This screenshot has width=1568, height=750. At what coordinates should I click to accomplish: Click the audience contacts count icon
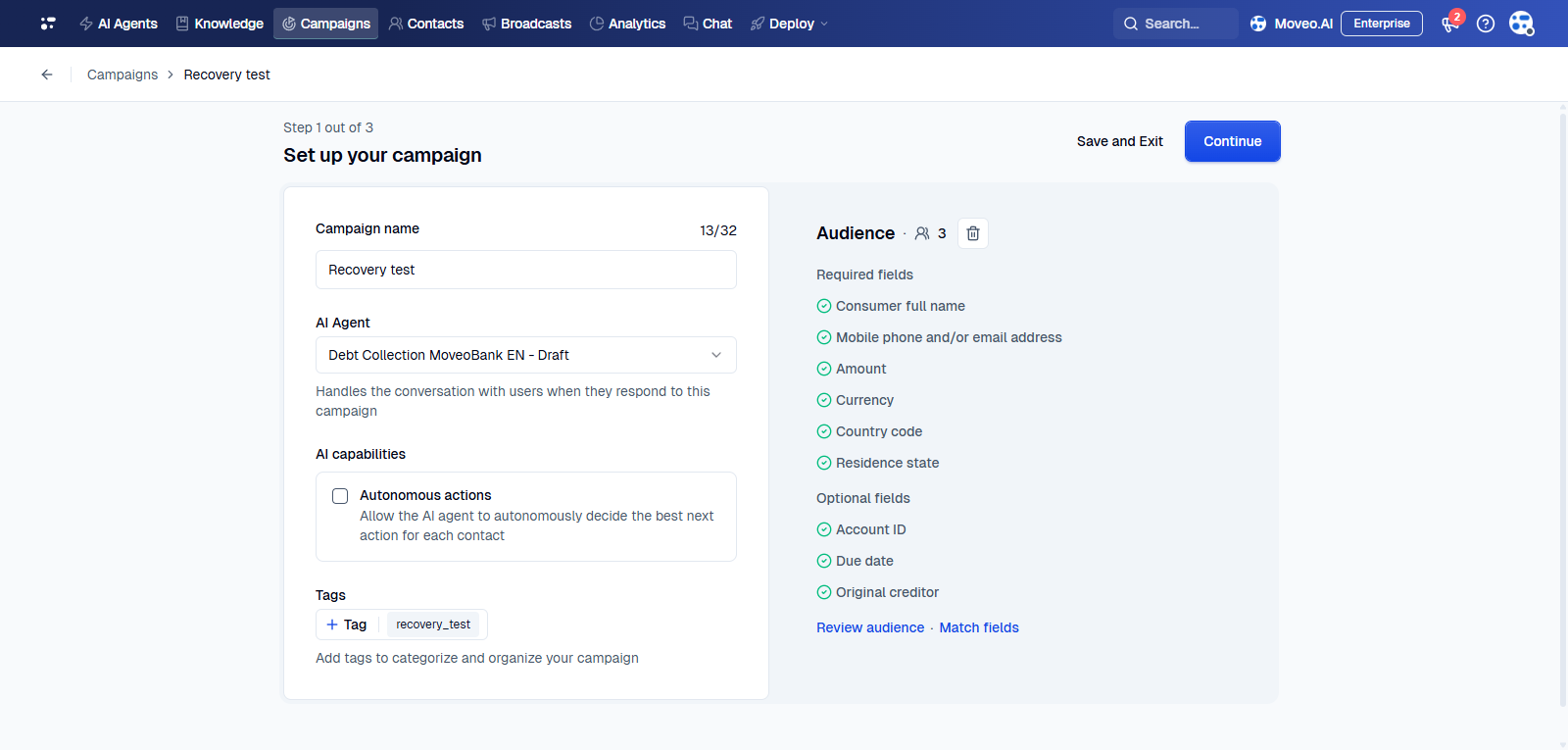(922, 233)
